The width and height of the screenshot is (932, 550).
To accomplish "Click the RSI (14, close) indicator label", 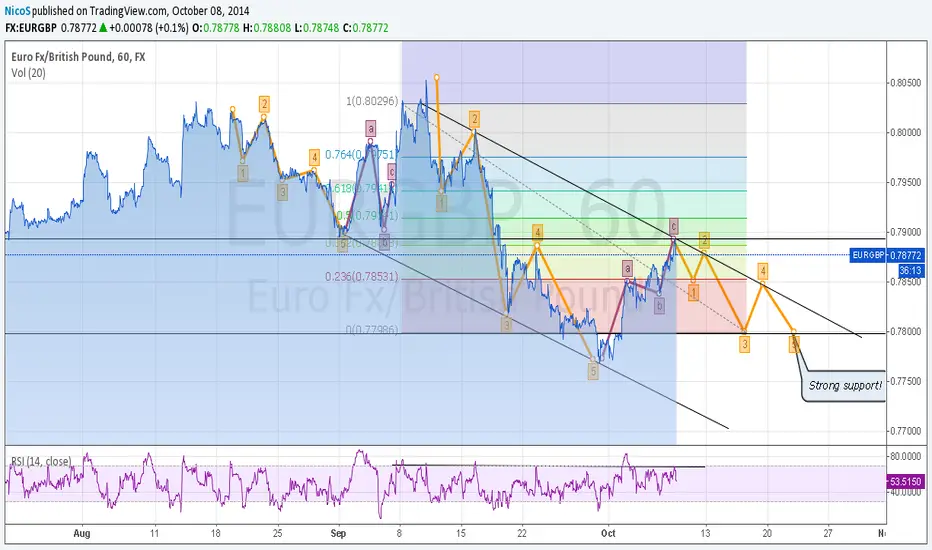I will click(x=41, y=461).
